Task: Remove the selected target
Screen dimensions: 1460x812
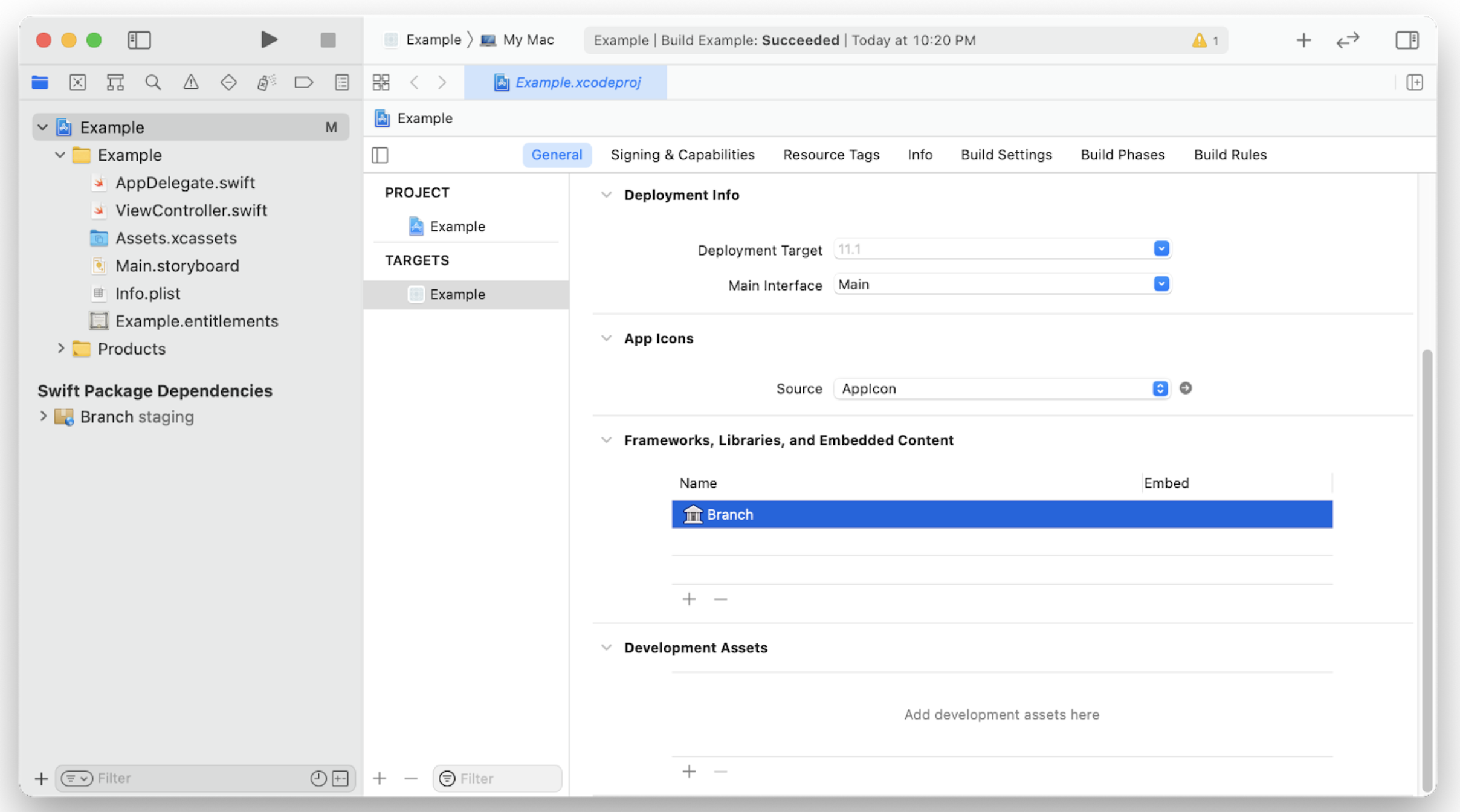Action: click(411, 778)
